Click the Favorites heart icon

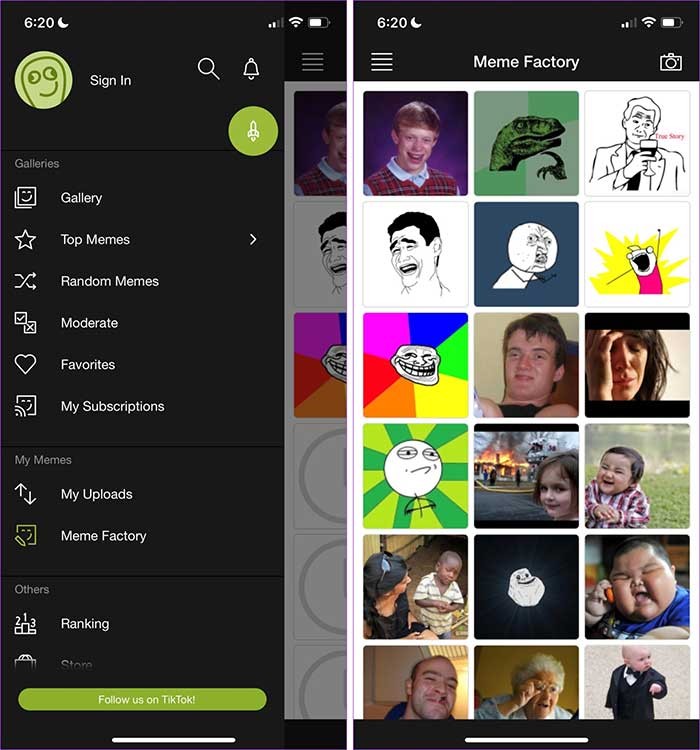(26, 365)
